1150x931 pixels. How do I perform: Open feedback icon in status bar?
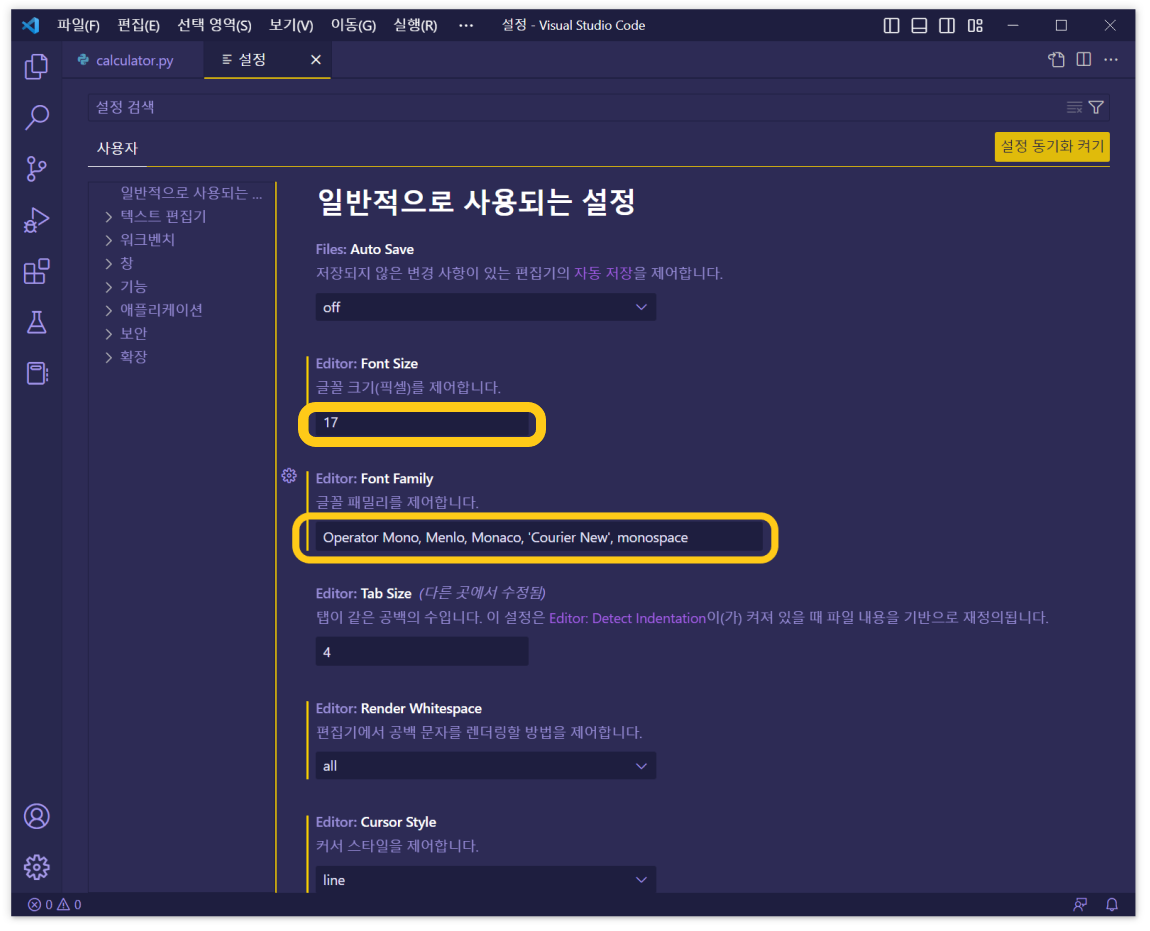click(x=1080, y=905)
